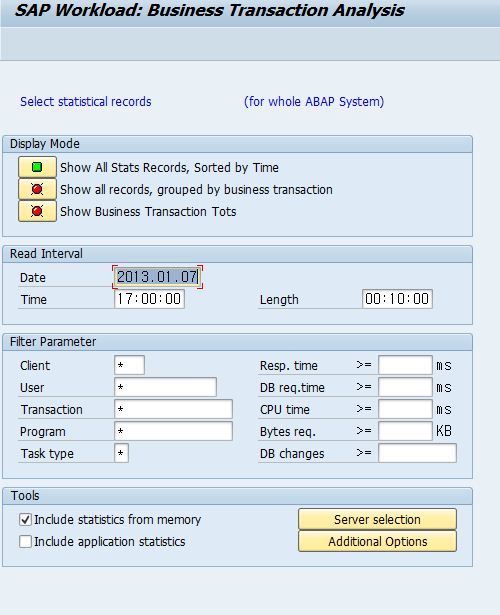Focus the Date field 2013.01.07
The height and width of the screenshot is (615, 500).
tap(158, 277)
